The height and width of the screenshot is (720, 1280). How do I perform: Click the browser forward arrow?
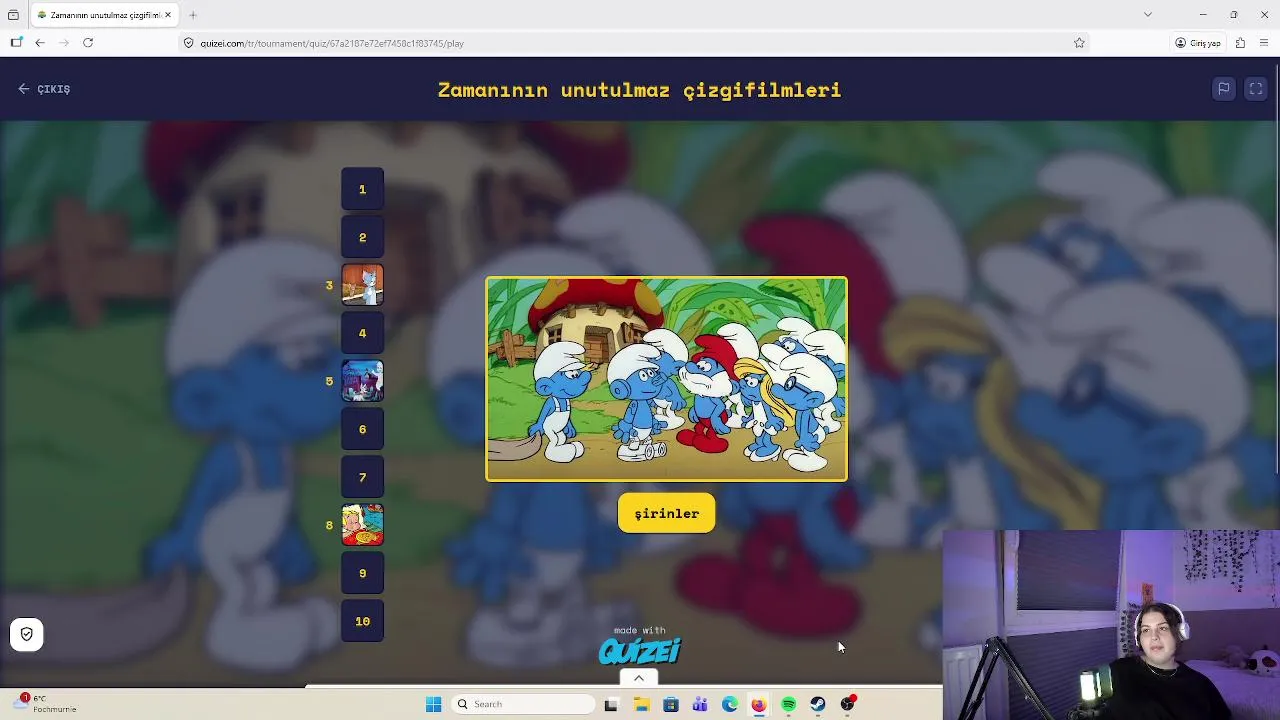tap(64, 43)
